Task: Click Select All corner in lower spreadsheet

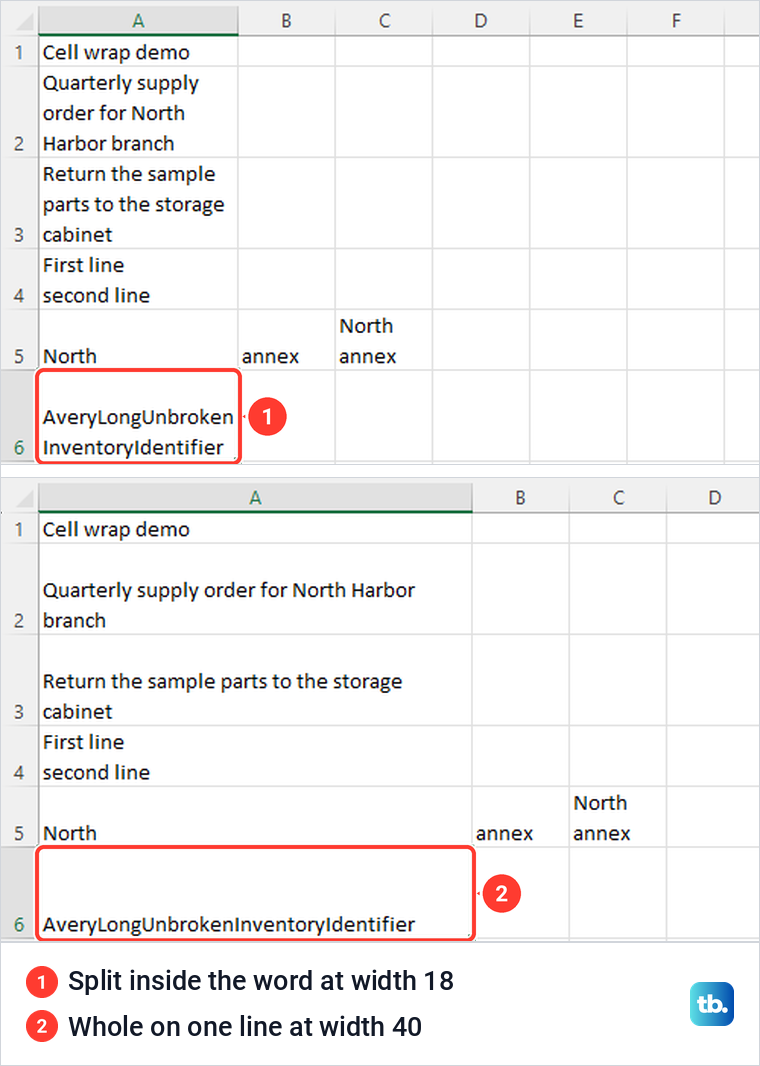Action: 19,498
